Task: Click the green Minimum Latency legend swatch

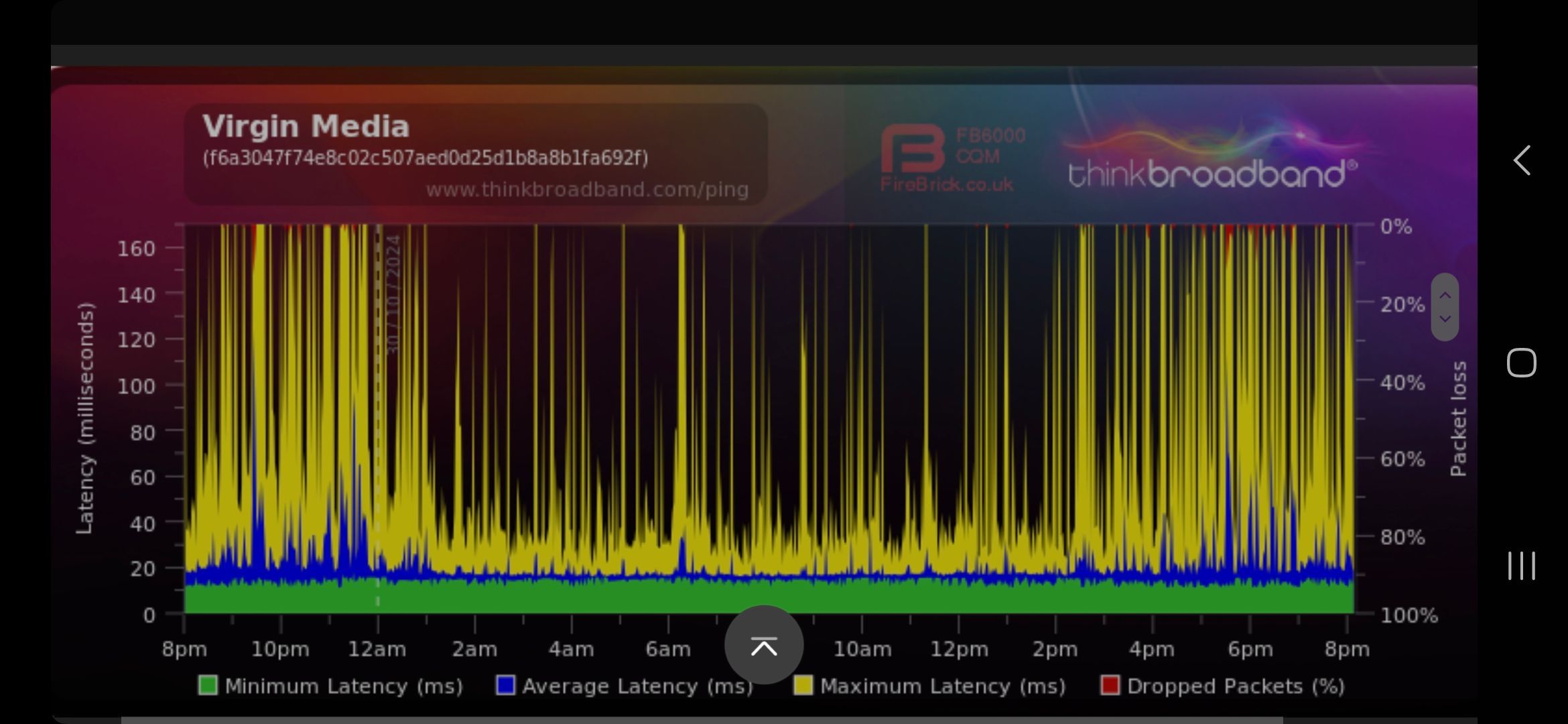Action: coord(208,686)
